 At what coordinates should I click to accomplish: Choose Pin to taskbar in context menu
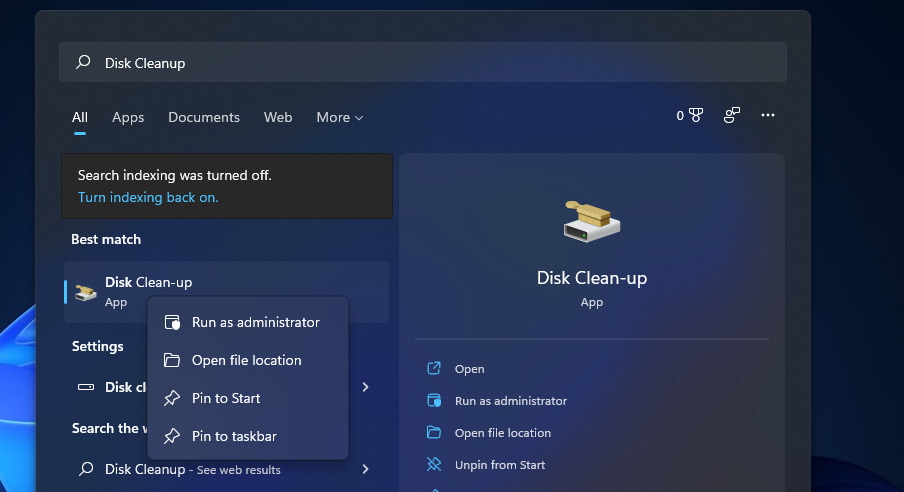point(248,436)
